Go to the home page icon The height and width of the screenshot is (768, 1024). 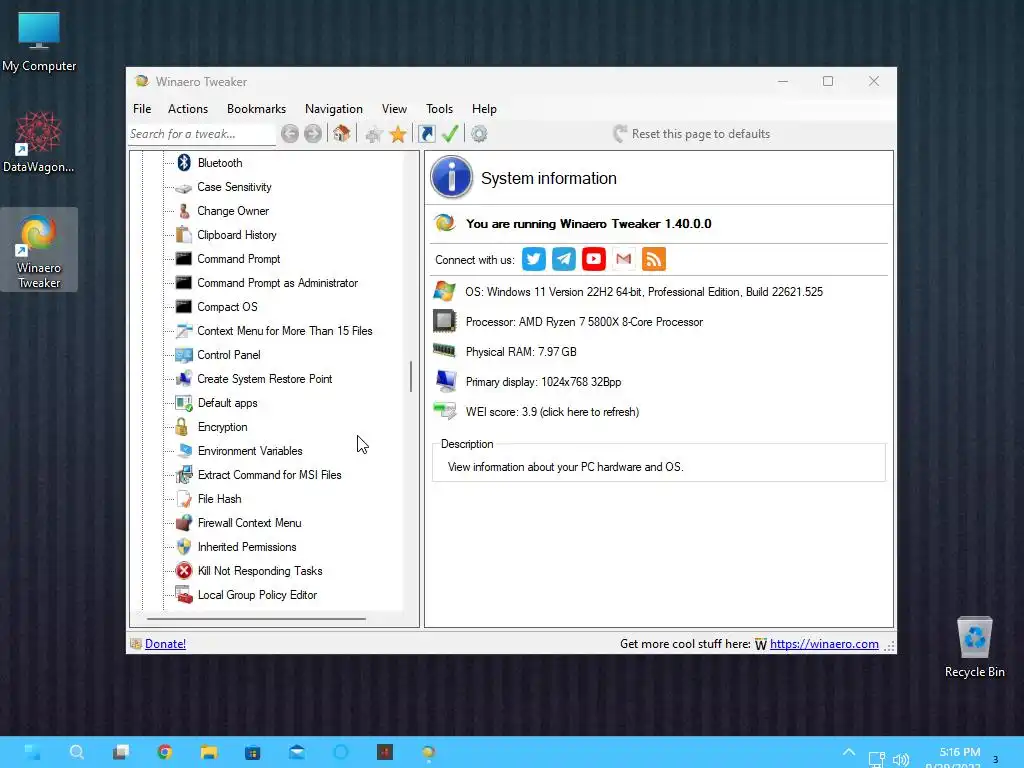342,134
